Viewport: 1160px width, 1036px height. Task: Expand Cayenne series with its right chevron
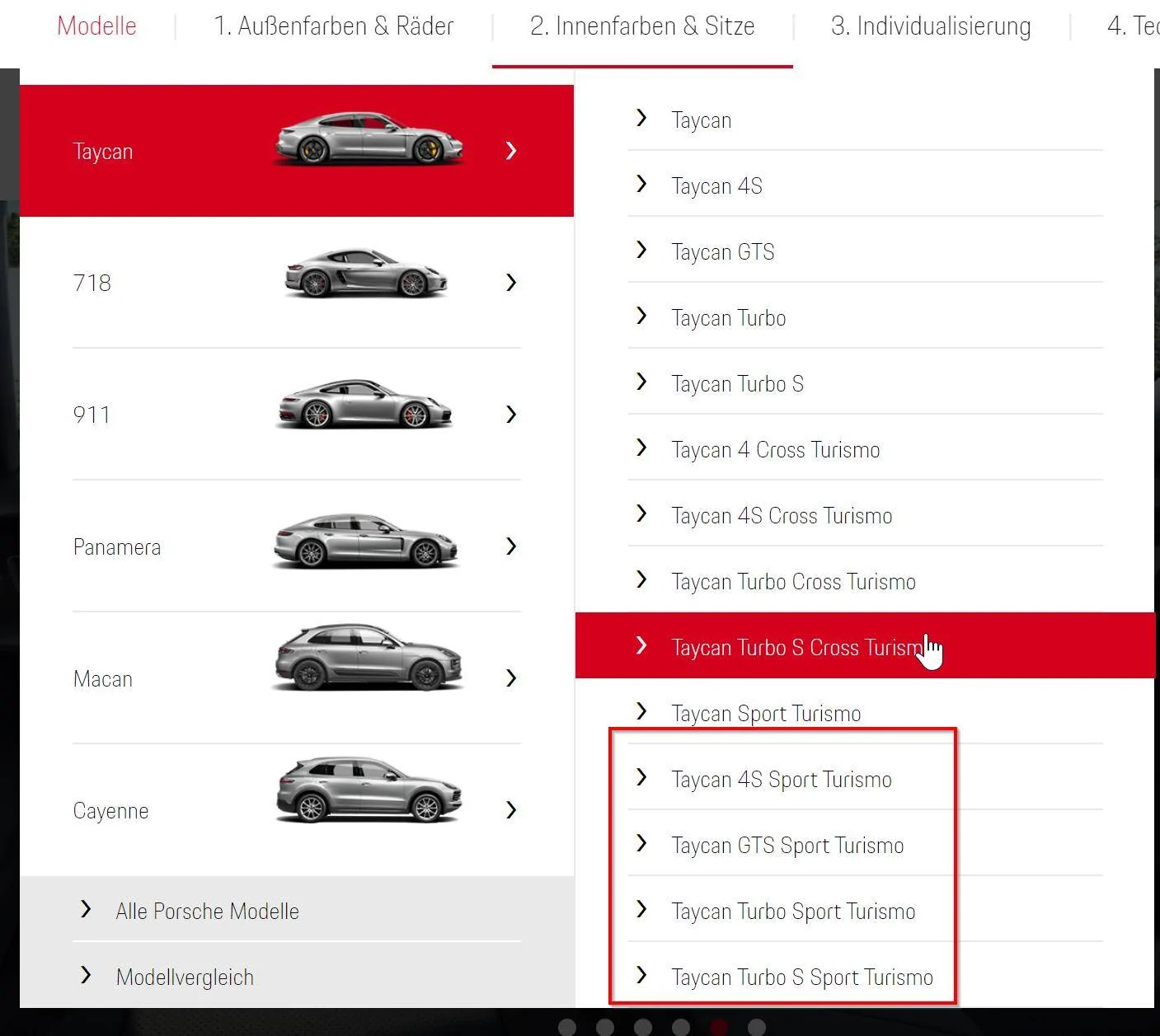pyautogui.click(x=511, y=810)
